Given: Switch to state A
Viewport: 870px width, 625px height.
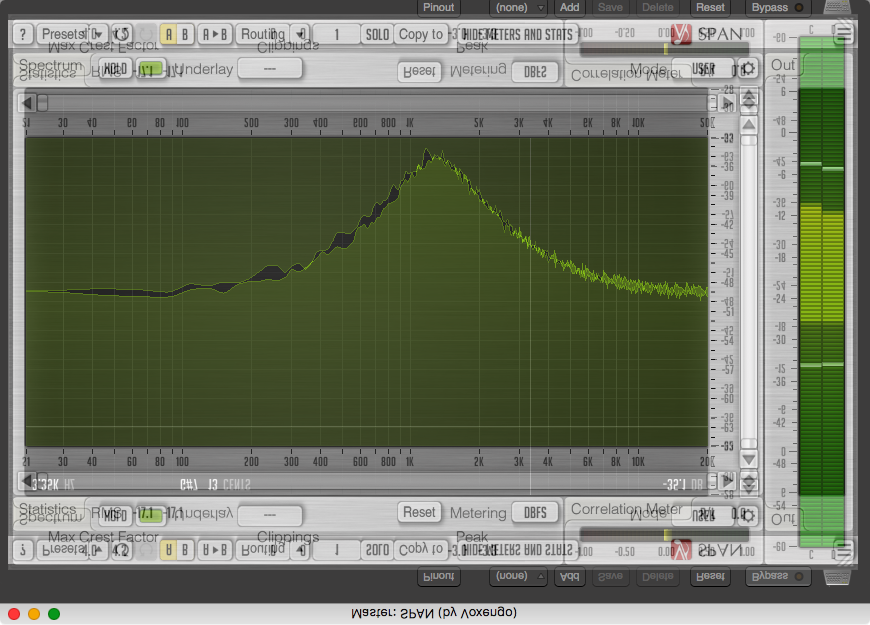Looking at the screenshot, I should click(169, 34).
